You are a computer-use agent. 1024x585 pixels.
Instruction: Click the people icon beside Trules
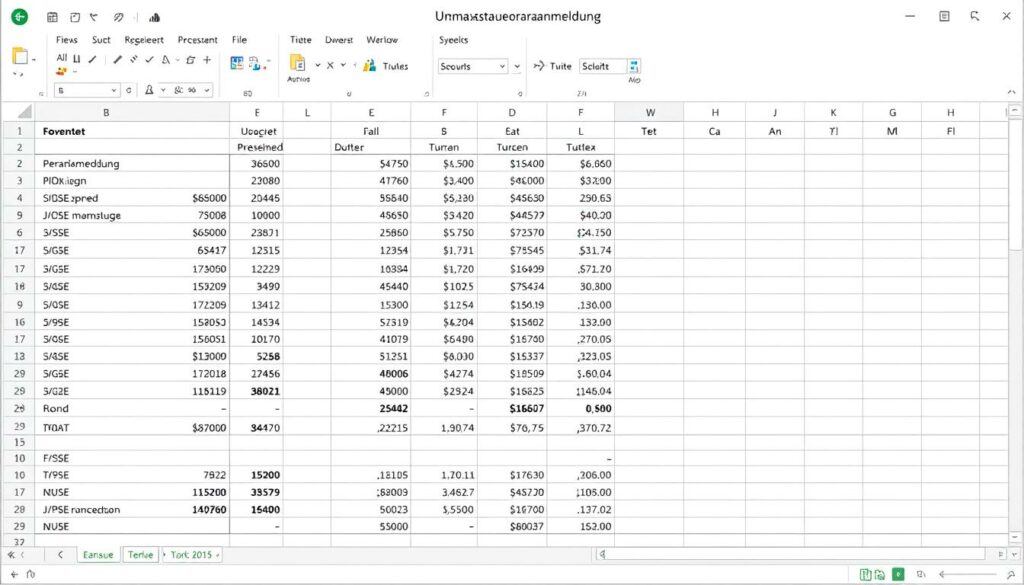(370, 65)
